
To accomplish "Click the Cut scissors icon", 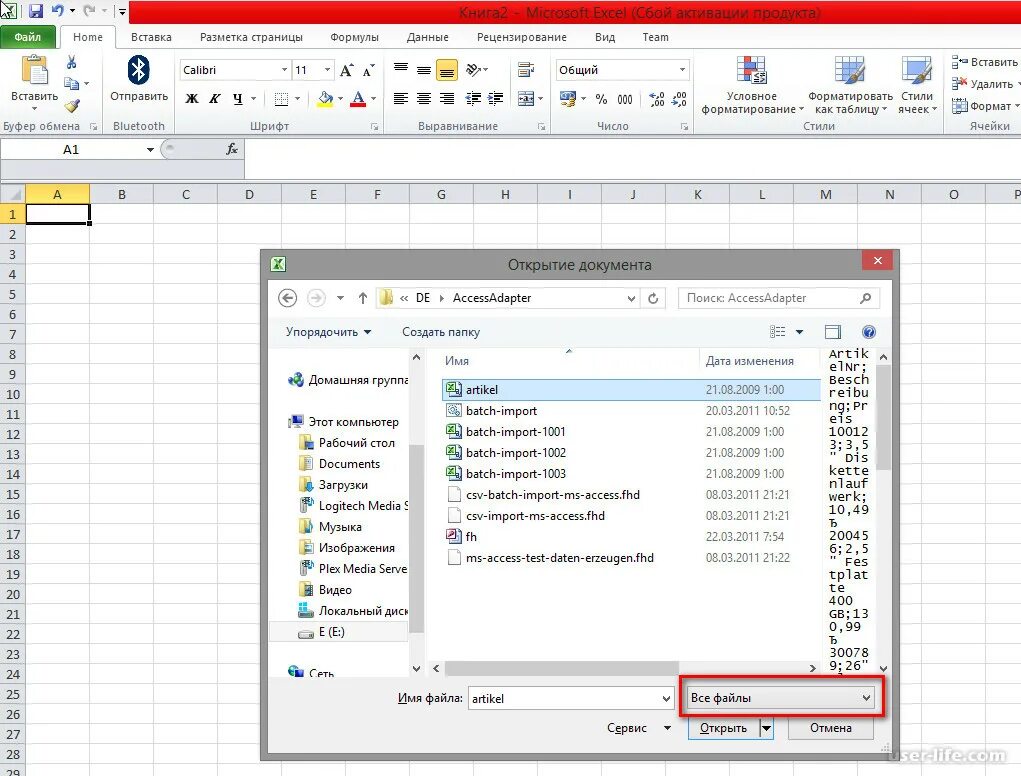I will click(x=72, y=62).
